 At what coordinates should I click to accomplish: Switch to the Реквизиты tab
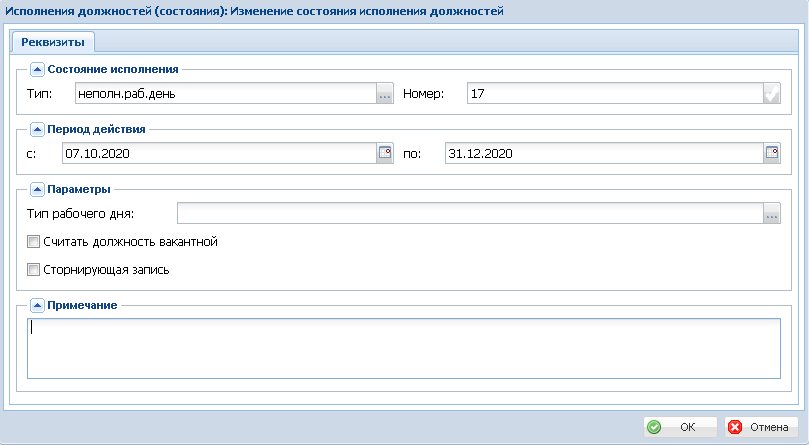coord(53,42)
